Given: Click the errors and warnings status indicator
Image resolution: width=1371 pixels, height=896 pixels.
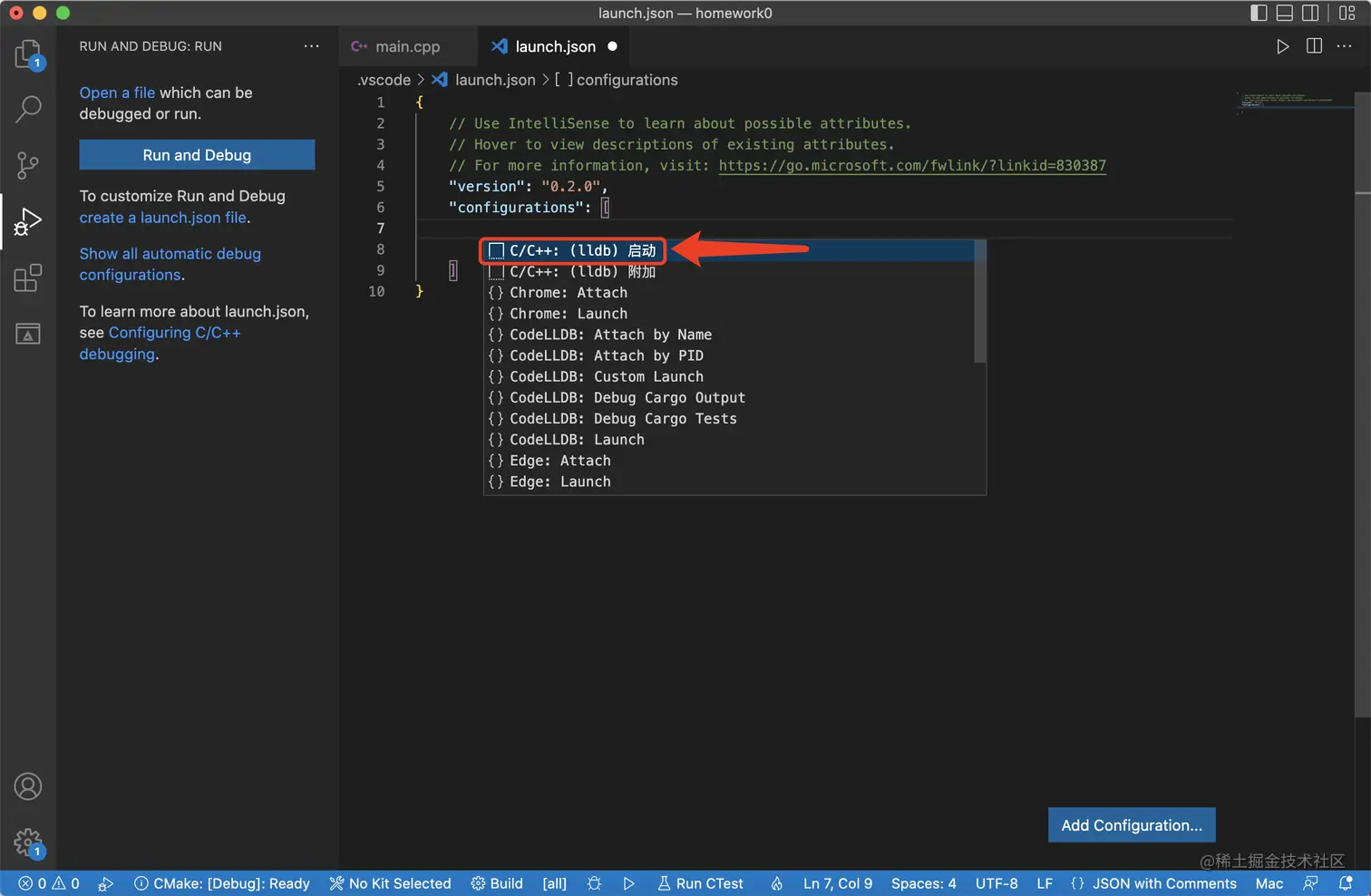Looking at the screenshot, I should [49, 883].
